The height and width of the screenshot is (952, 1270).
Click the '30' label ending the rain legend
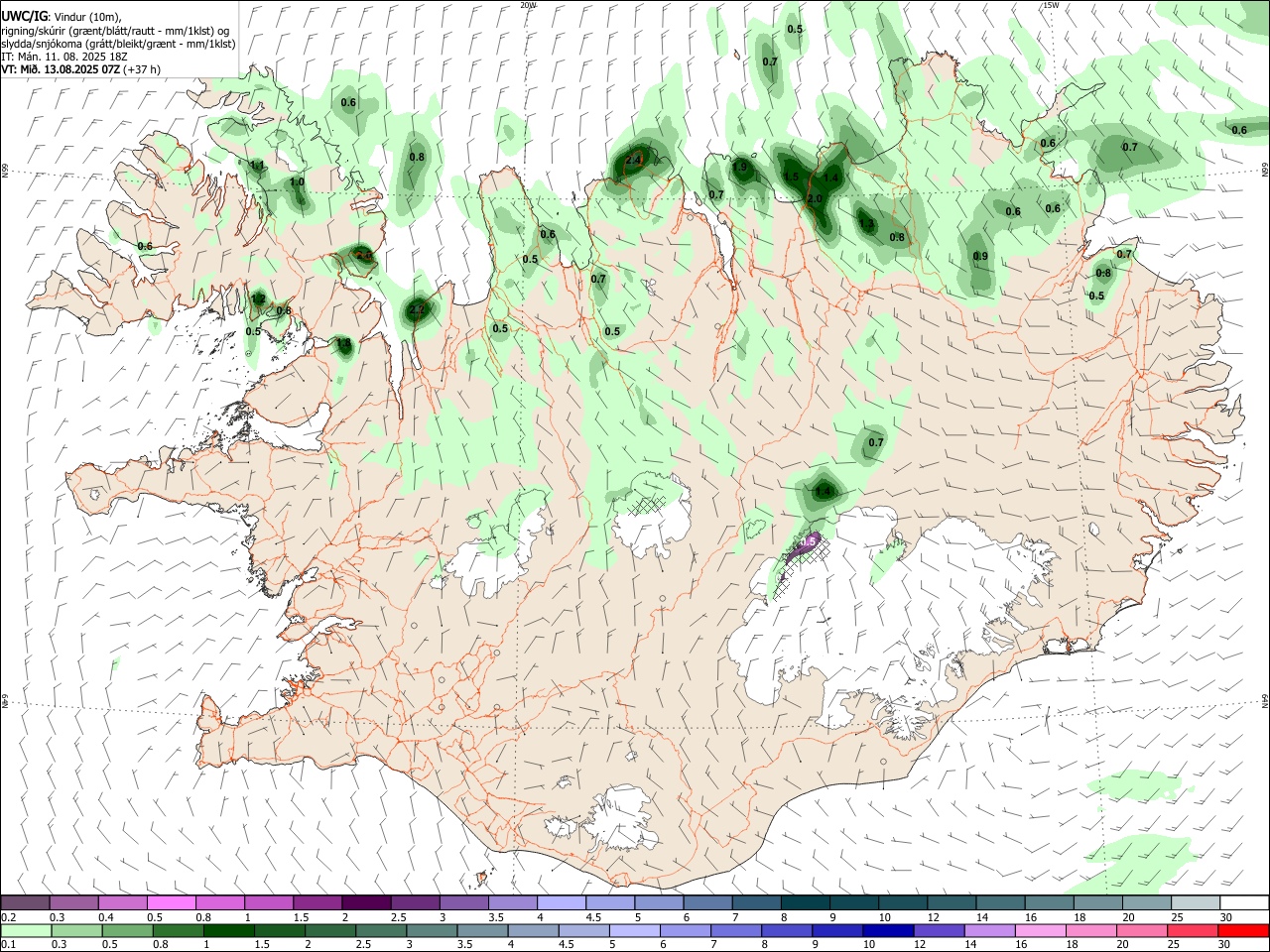[1224, 945]
